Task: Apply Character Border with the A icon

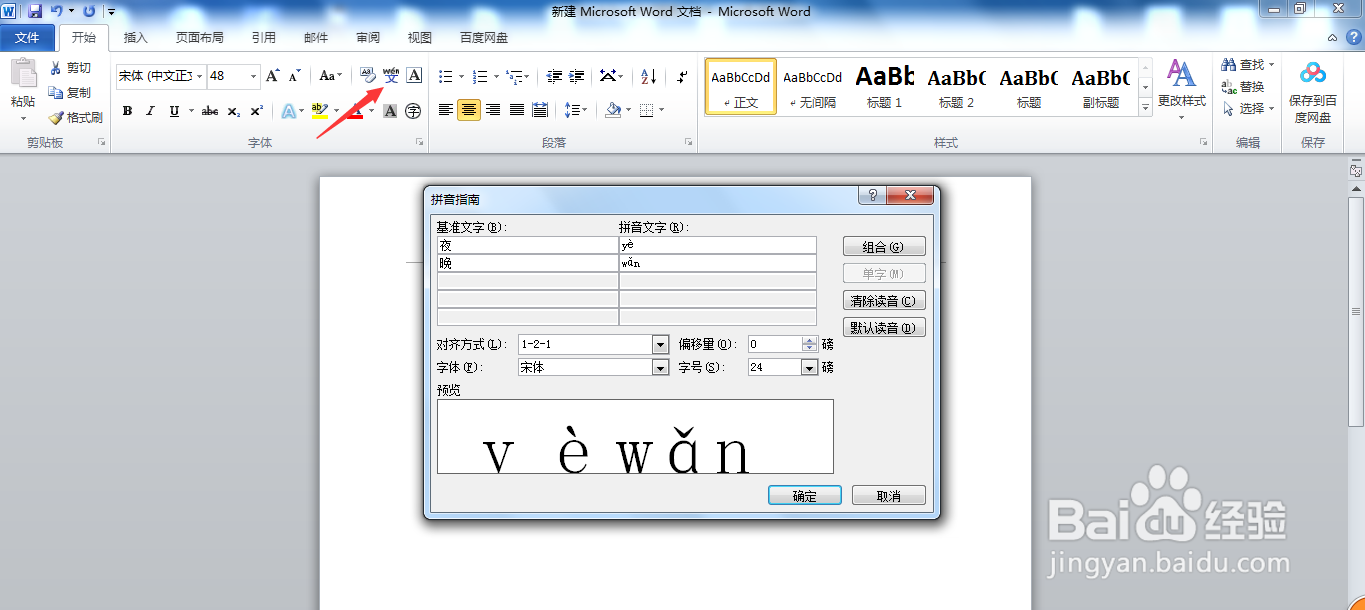Action: [412, 75]
